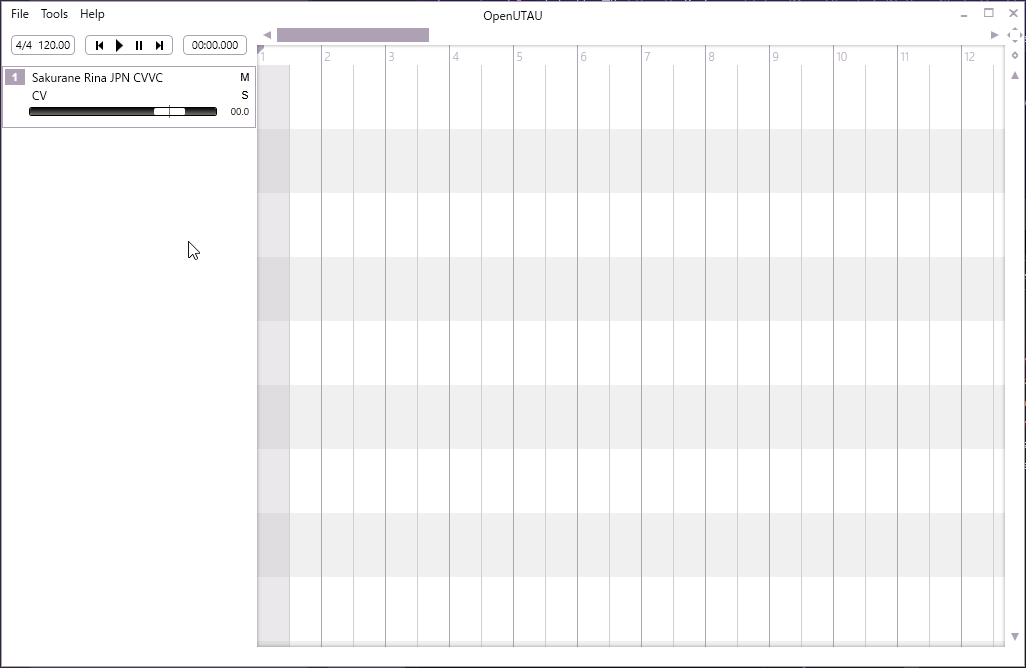
Task: Pause playback with the pause button
Action: click(139, 45)
